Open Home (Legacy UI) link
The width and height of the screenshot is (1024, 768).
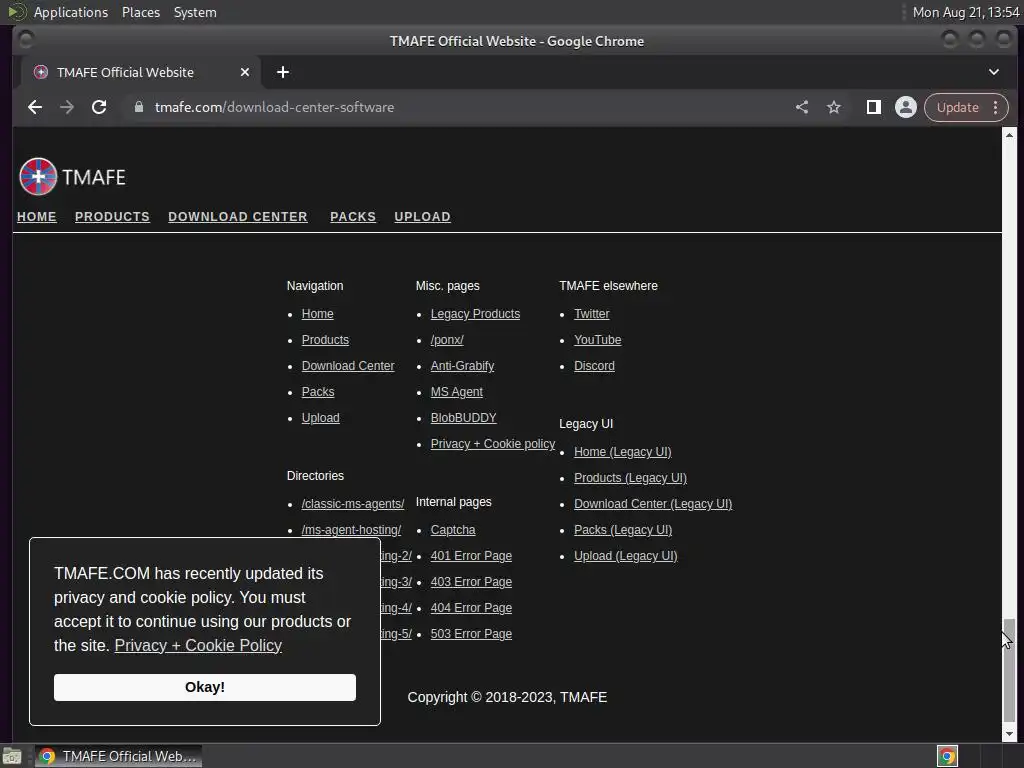pos(622,452)
